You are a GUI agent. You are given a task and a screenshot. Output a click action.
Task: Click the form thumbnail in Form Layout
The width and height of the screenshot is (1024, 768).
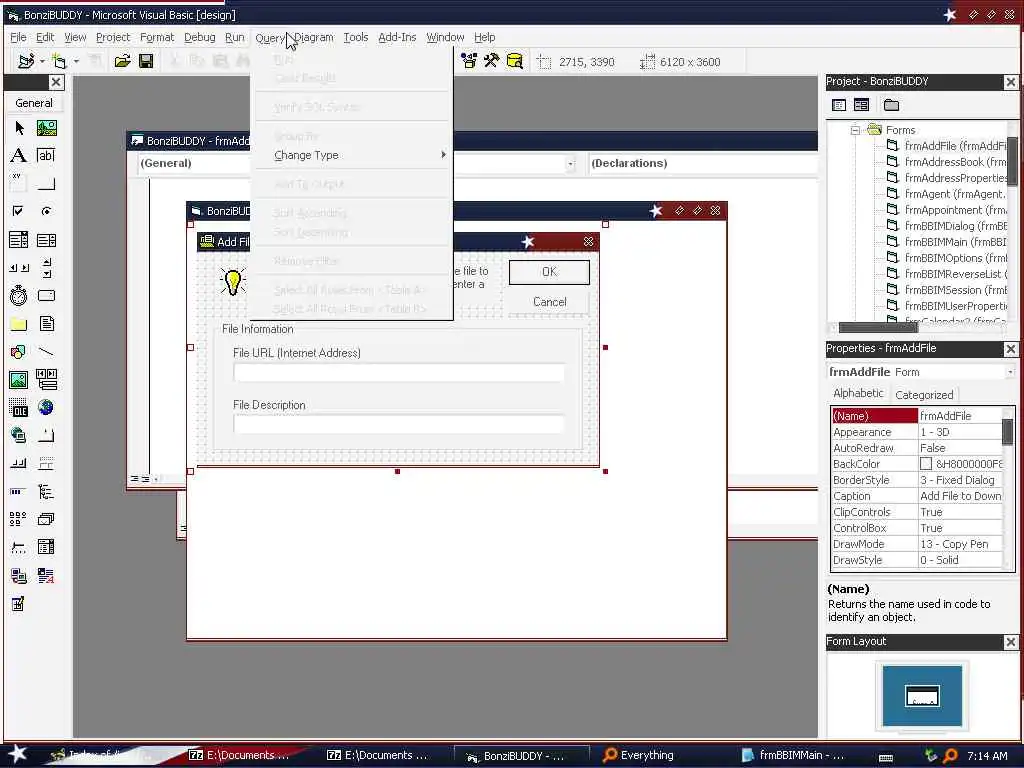click(x=922, y=696)
